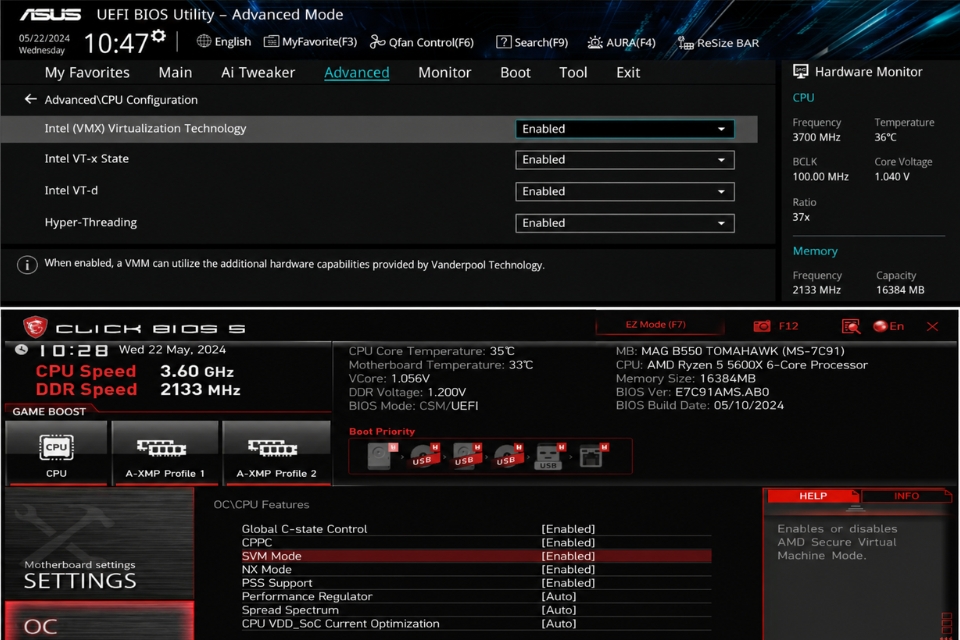The width and height of the screenshot is (960, 640).
Task: Click the MSI dragon shield logo
Action: point(35,327)
